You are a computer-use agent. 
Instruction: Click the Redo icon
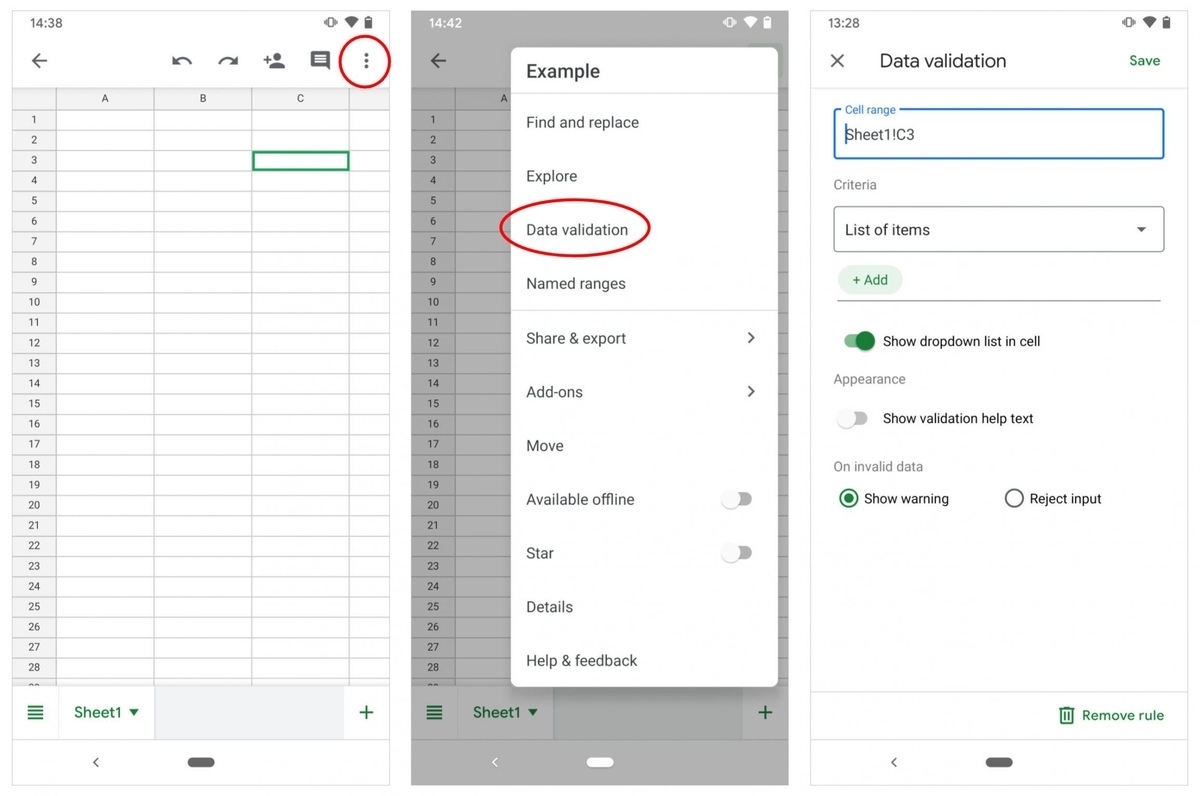point(227,61)
